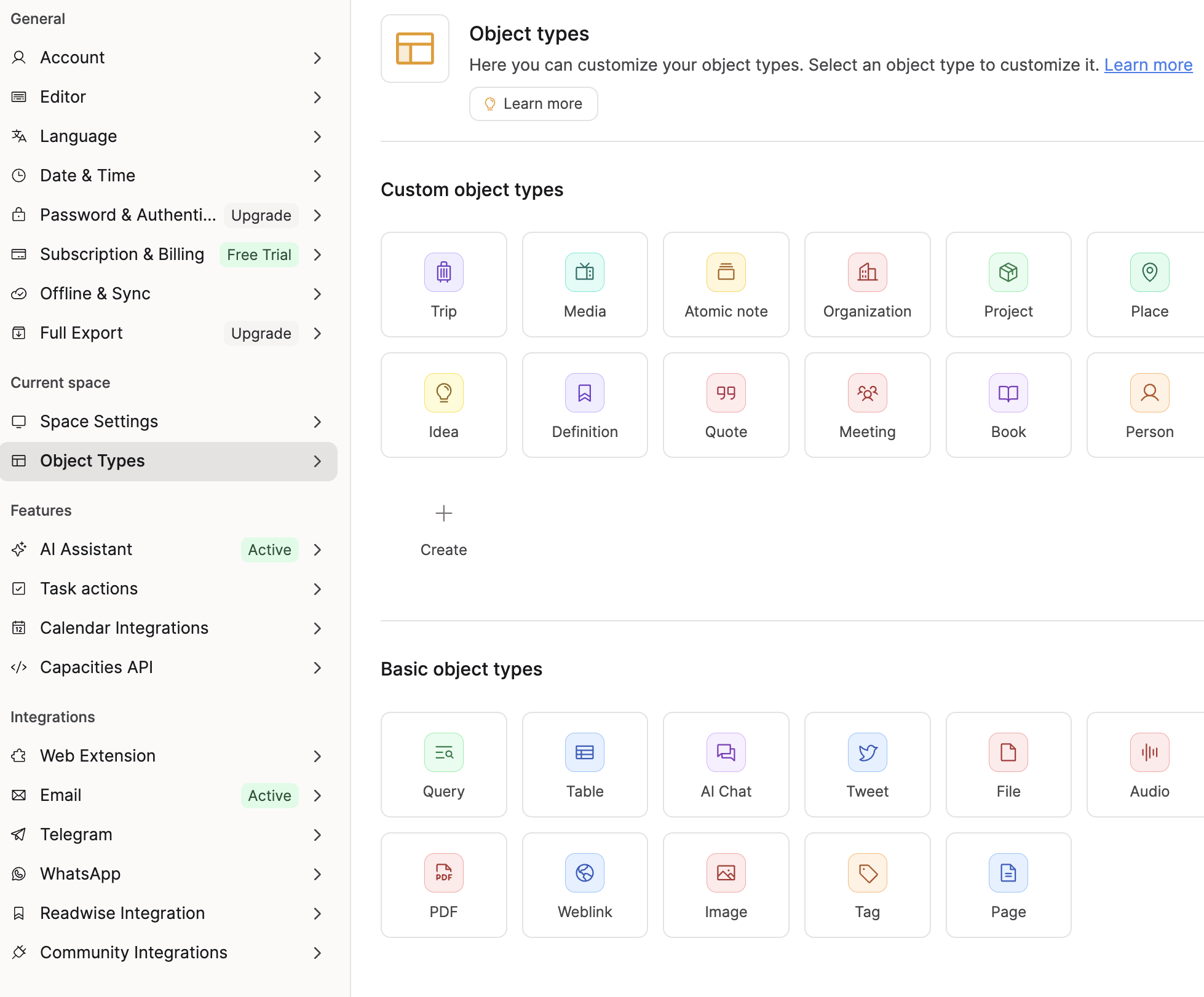
Task: Open the PDF object type
Action: [443, 885]
